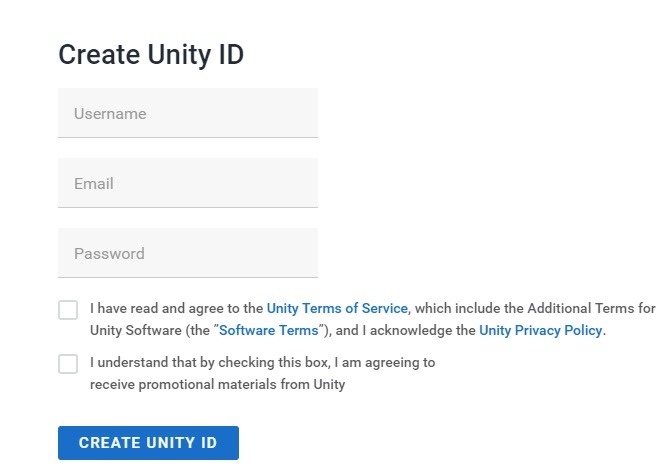Screen dimensions: 664x468
Task: Click into the Email text box
Action: coord(188,183)
